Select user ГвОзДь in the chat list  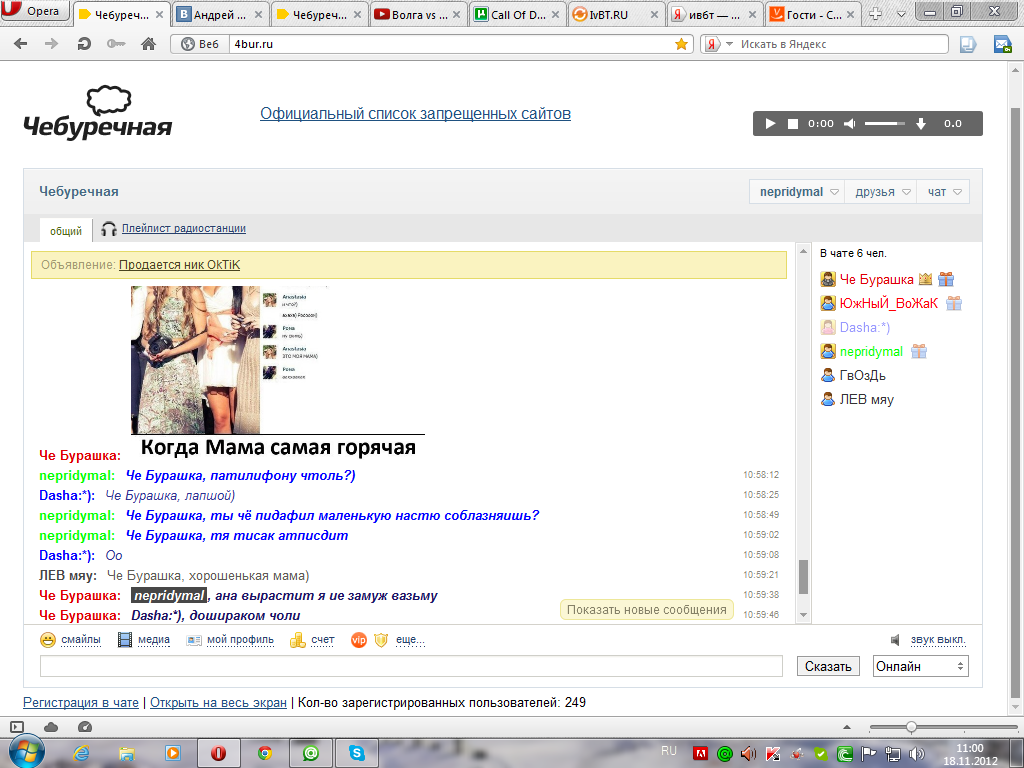pyautogui.click(x=862, y=376)
